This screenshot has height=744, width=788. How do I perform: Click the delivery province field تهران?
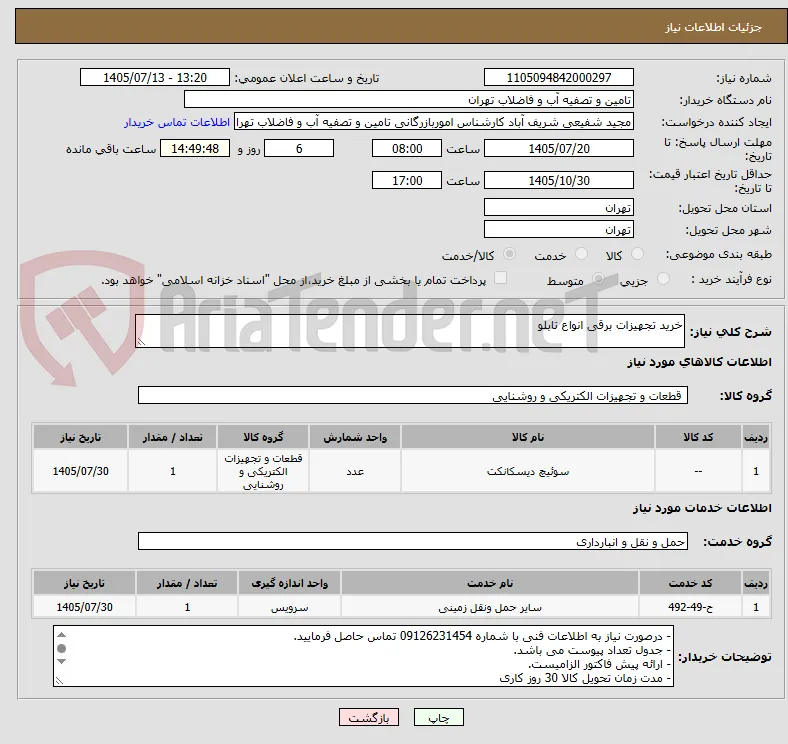pyautogui.click(x=558, y=207)
